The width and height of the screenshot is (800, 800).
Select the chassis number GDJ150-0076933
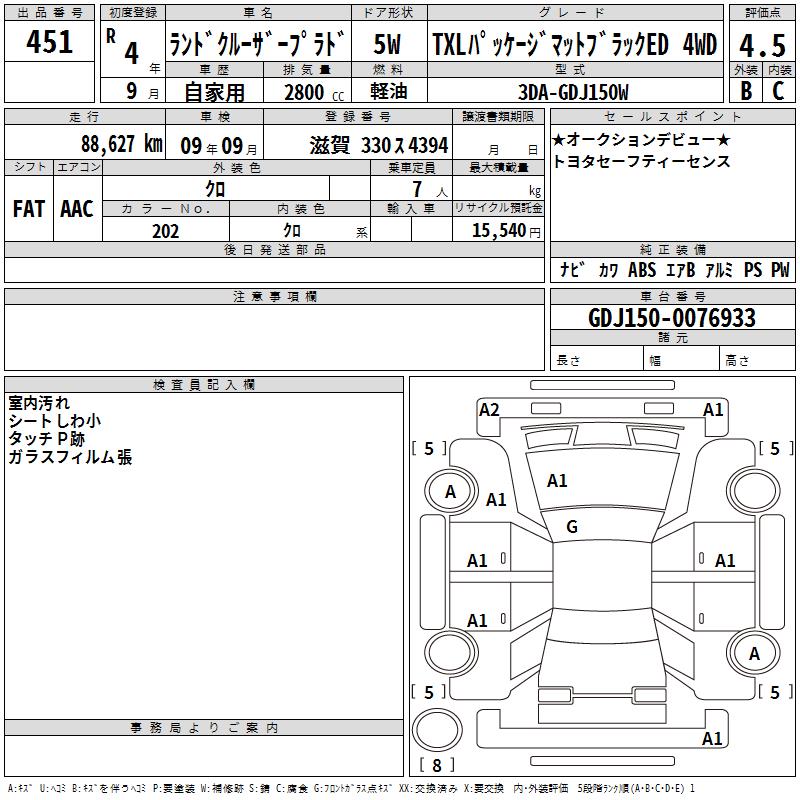(671, 318)
